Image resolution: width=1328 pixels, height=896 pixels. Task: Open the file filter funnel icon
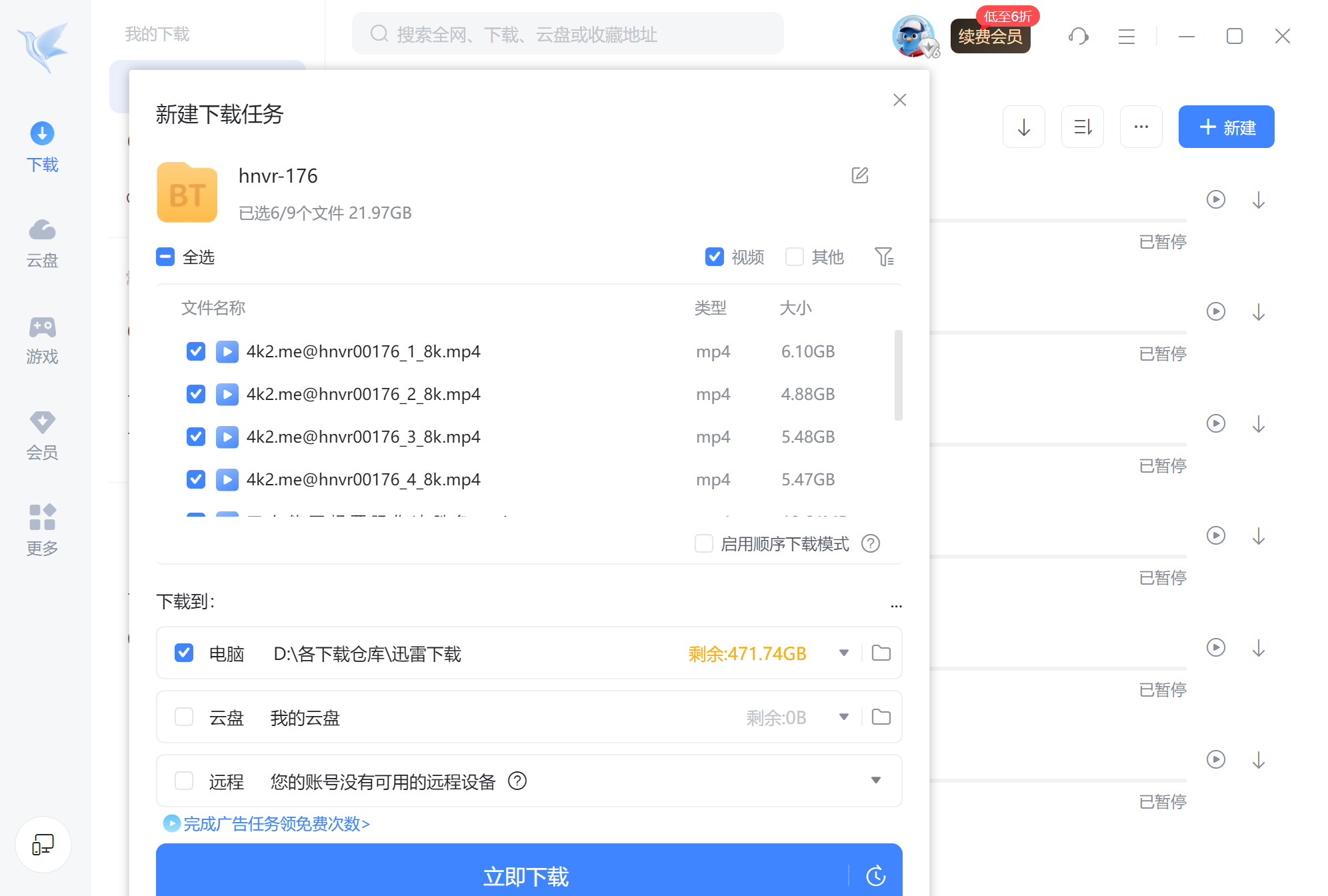(x=884, y=257)
